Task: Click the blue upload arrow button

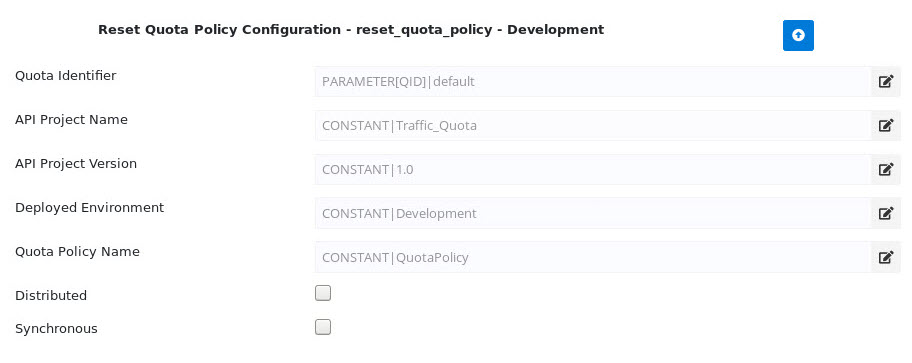Action: tap(798, 35)
